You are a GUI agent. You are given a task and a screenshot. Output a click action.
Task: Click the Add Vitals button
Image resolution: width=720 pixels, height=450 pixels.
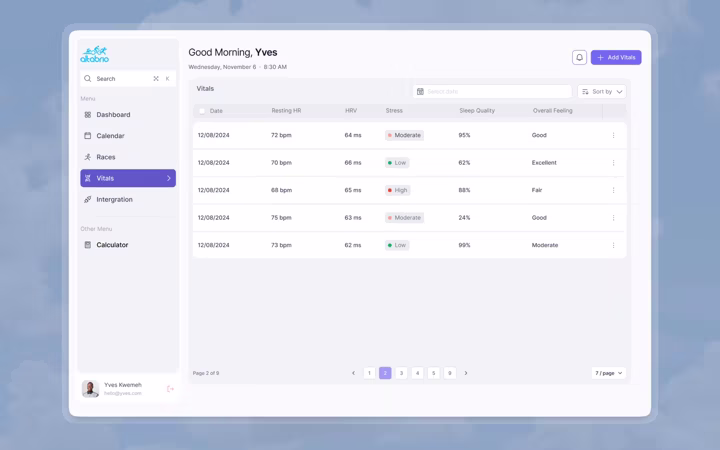pyautogui.click(x=616, y=57)
